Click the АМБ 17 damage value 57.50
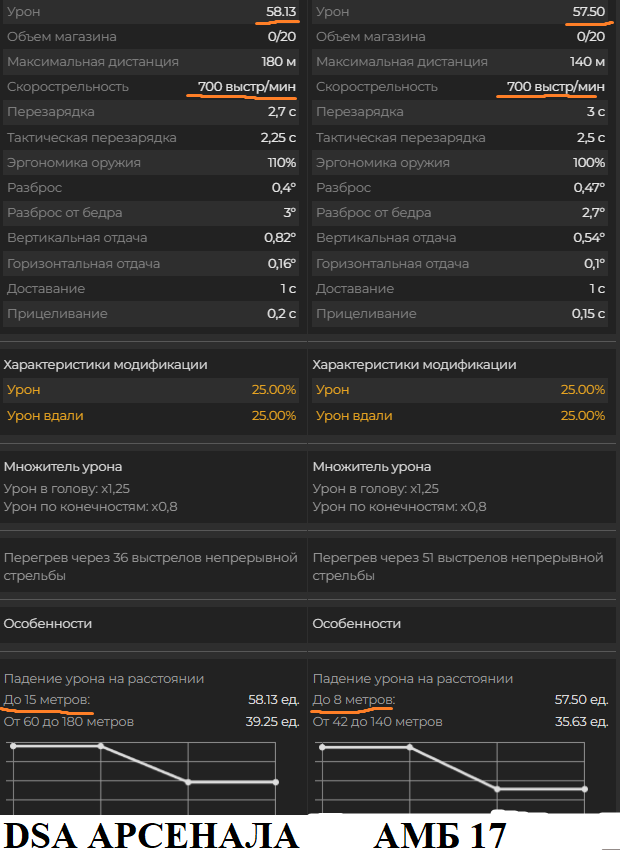 point(589,11)
